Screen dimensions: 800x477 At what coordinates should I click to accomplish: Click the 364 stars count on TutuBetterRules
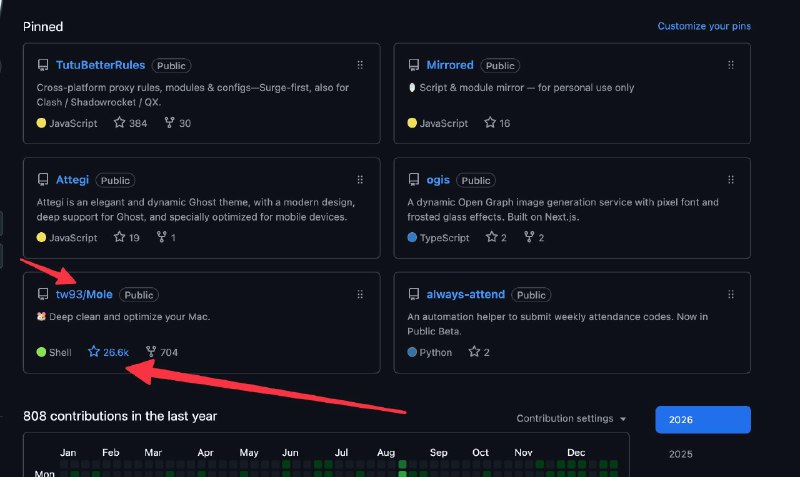click(138, 123)
